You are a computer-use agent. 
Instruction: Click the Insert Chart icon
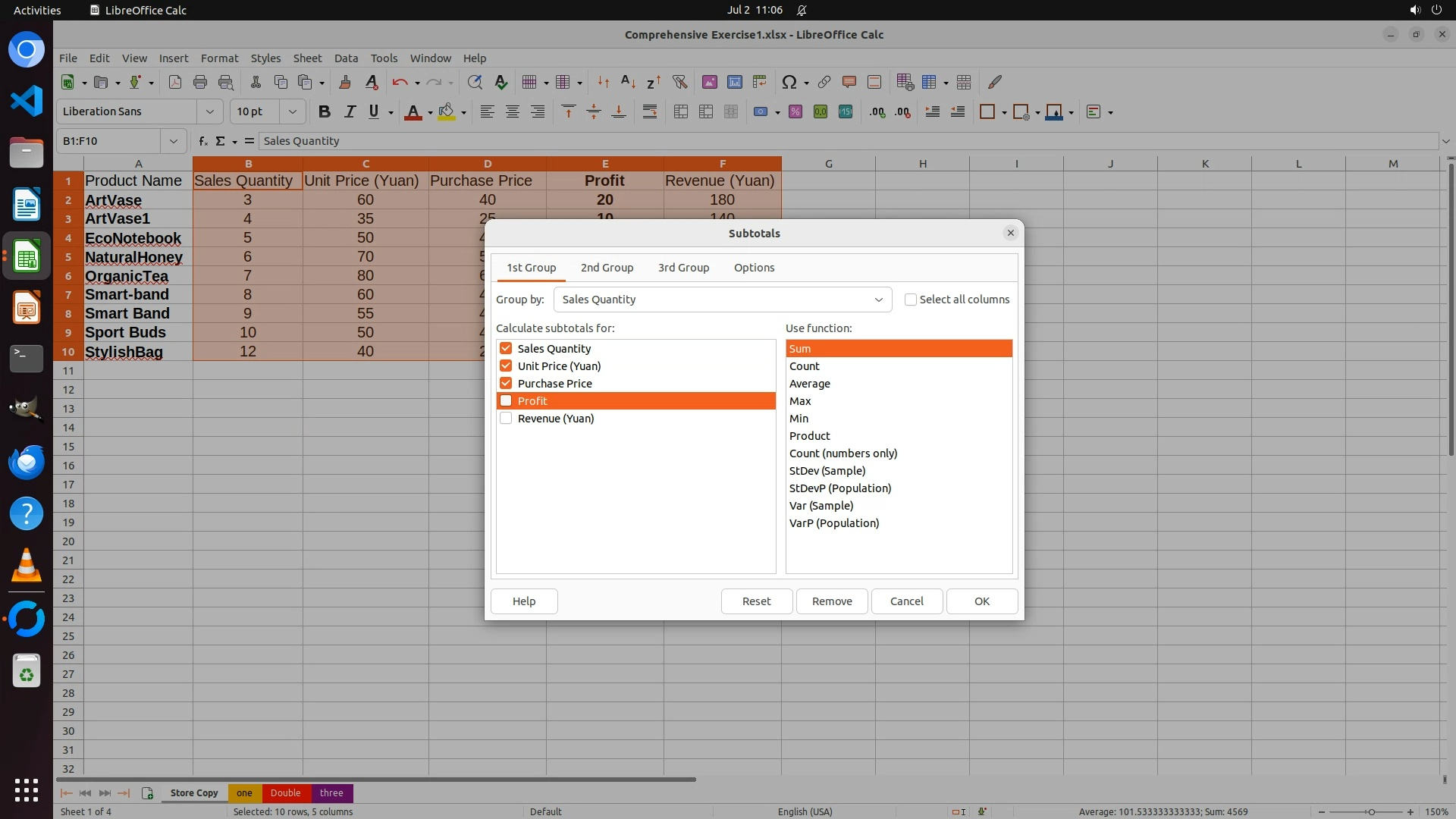734,82
